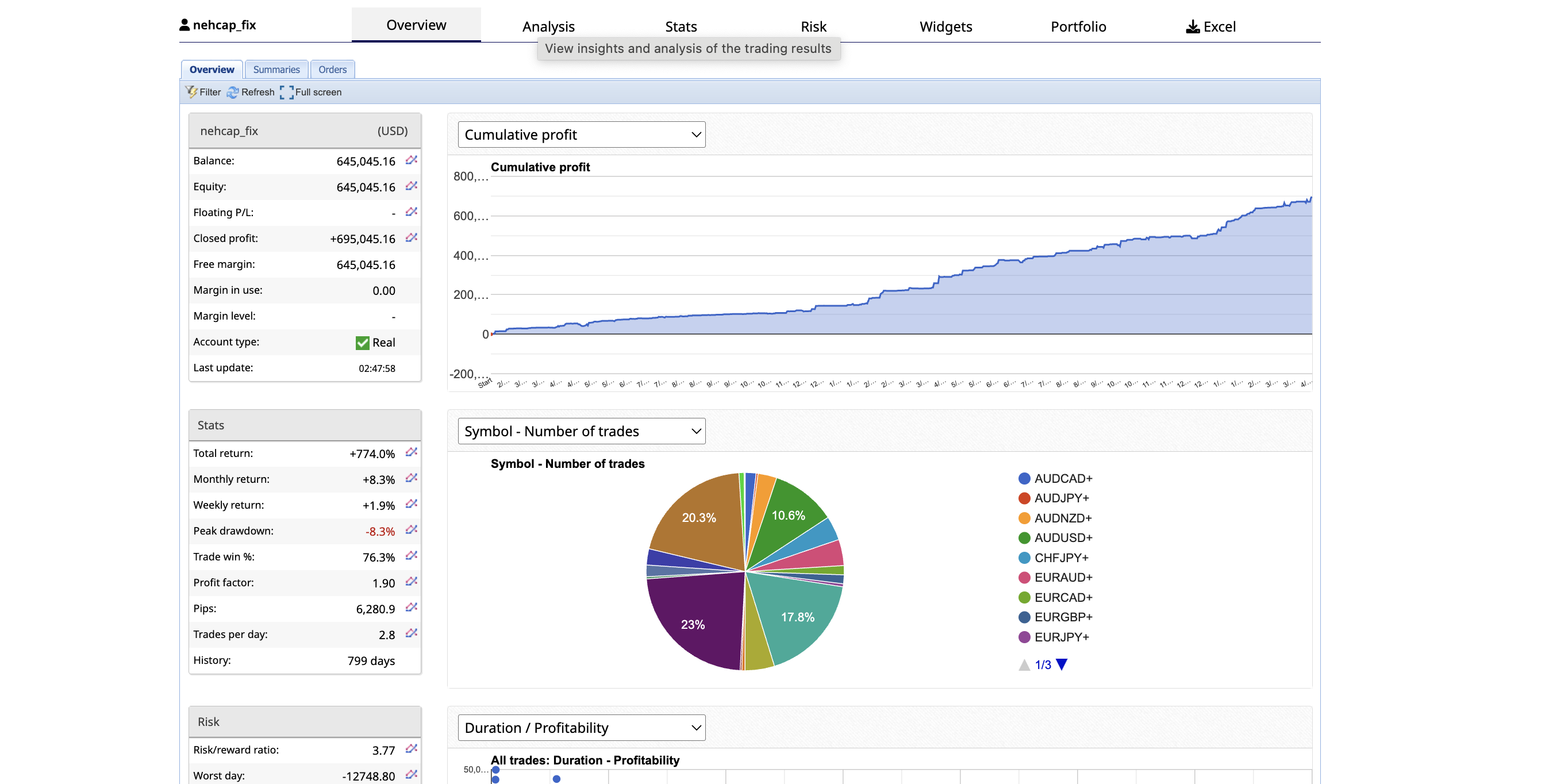Go to the Portfolio page

click(1078, 26)
